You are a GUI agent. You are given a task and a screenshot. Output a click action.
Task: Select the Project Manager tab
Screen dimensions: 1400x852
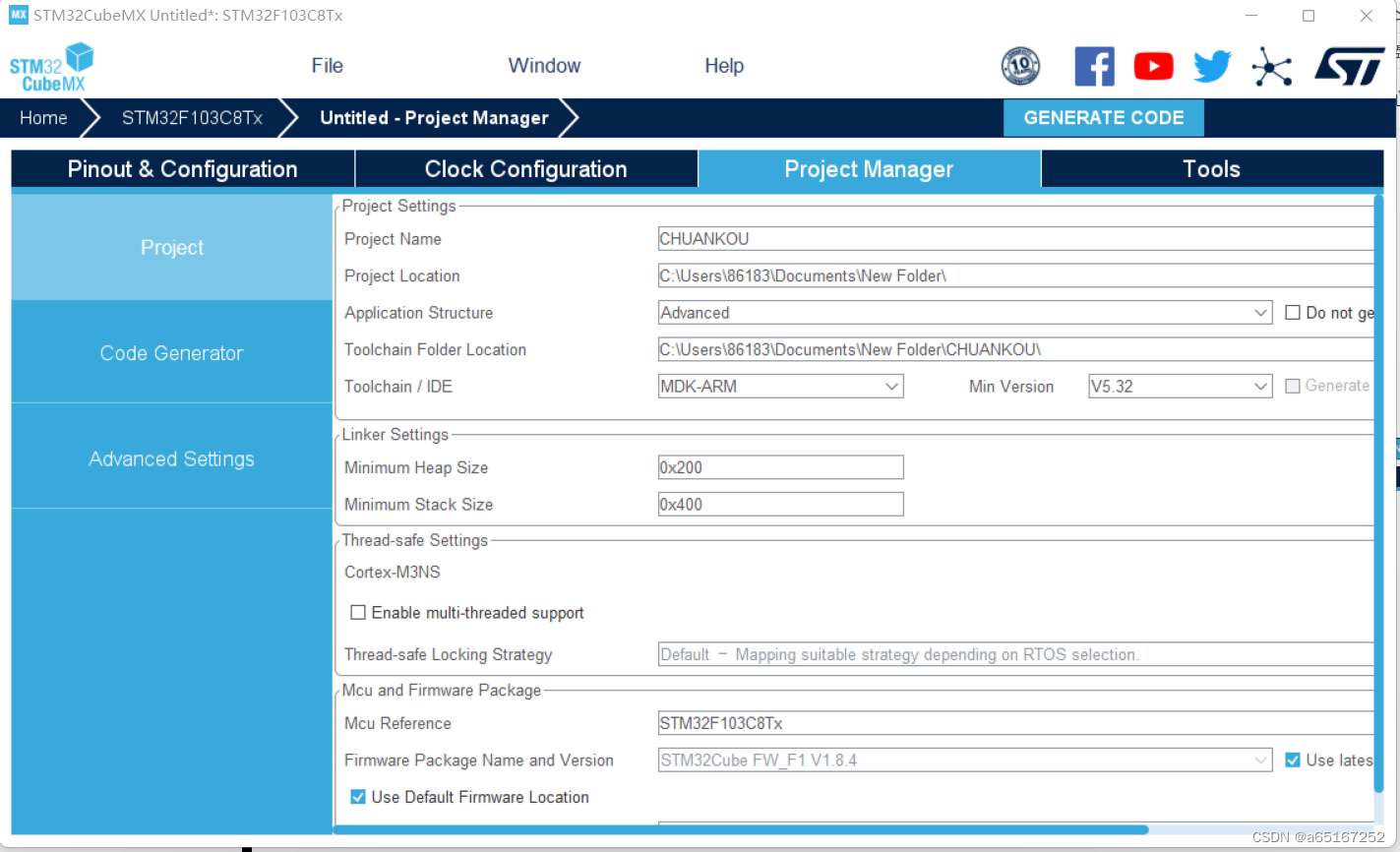pyautogui.click(x=869, y=169)
